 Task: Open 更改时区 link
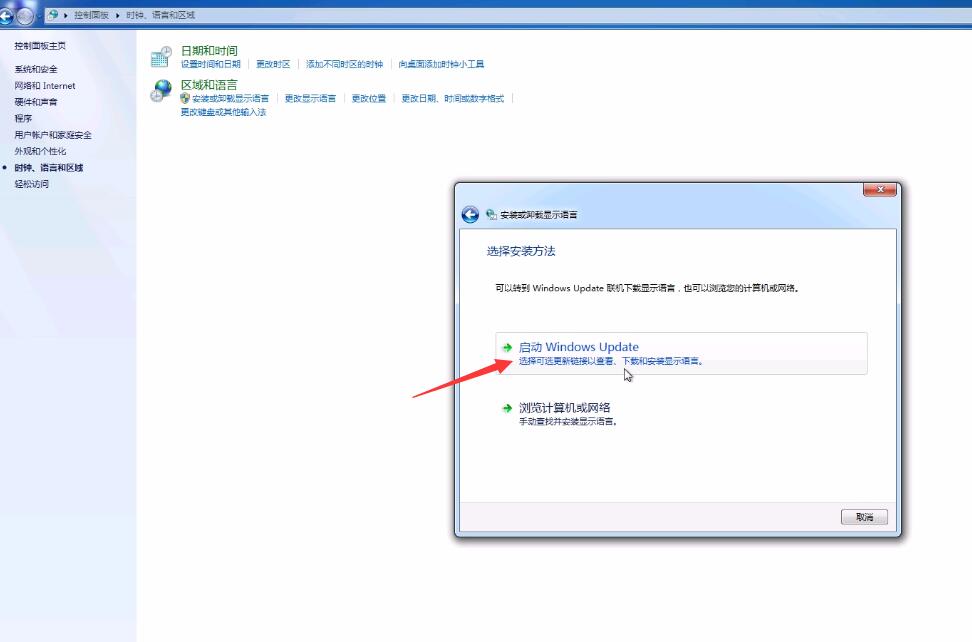pyautogui.click(x=273, y=64)
